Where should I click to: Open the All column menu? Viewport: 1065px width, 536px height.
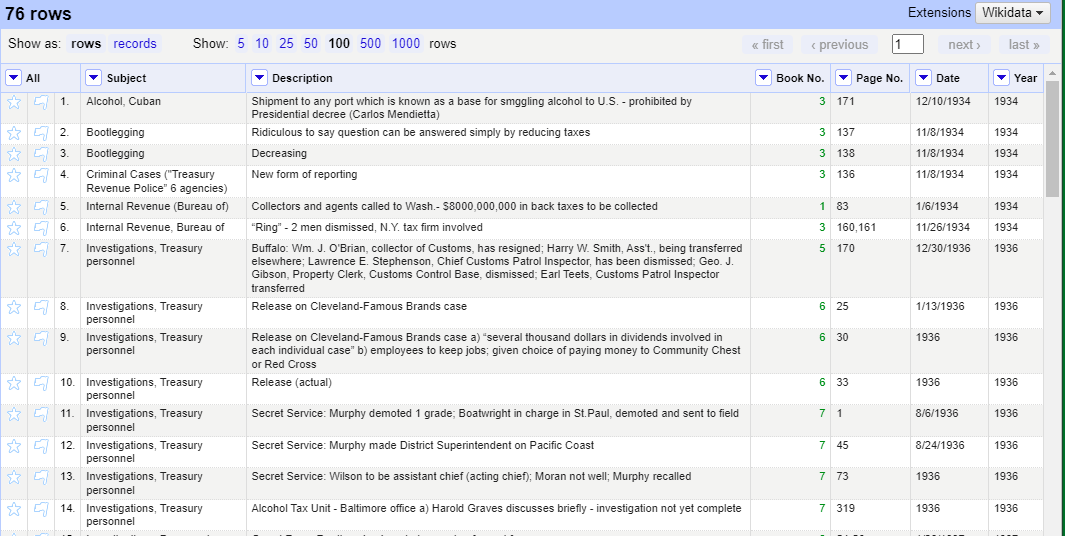[x=13, y=78]
